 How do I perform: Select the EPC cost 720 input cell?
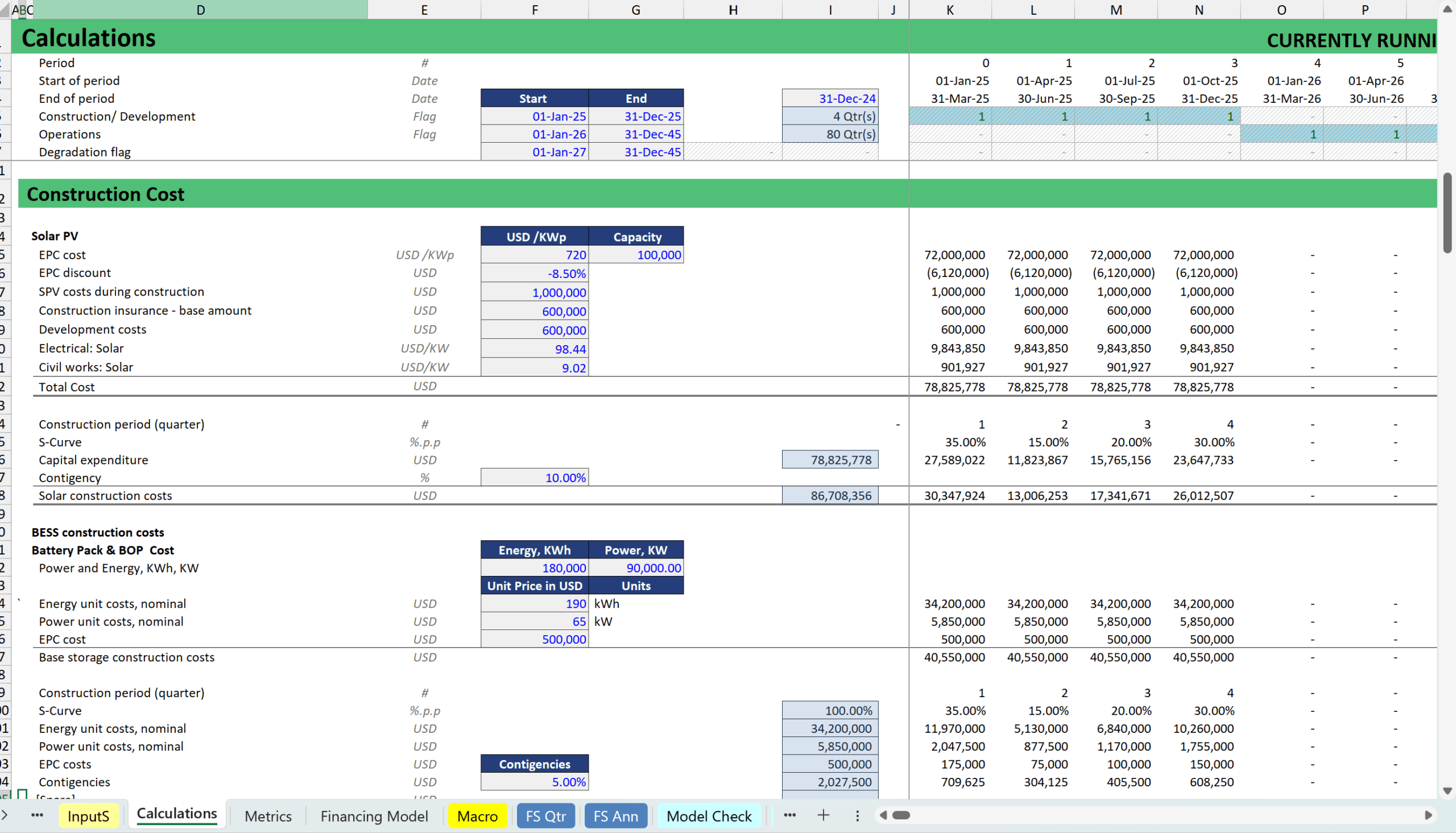(535, 255)
